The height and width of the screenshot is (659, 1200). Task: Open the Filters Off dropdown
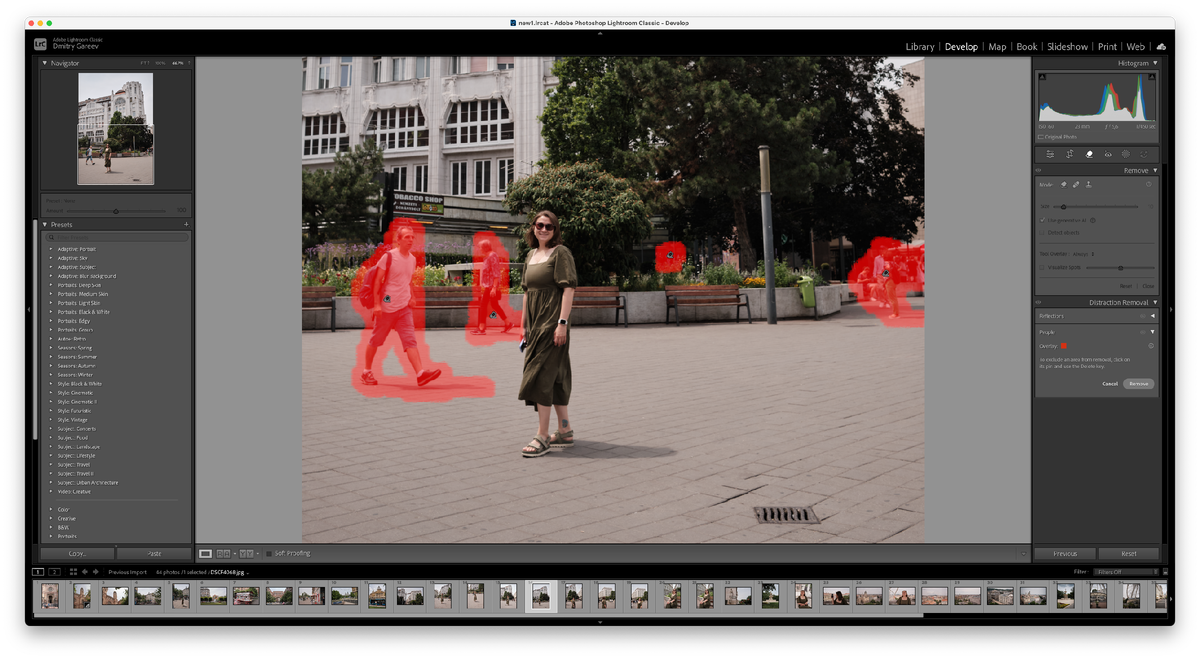(1127, 572)
